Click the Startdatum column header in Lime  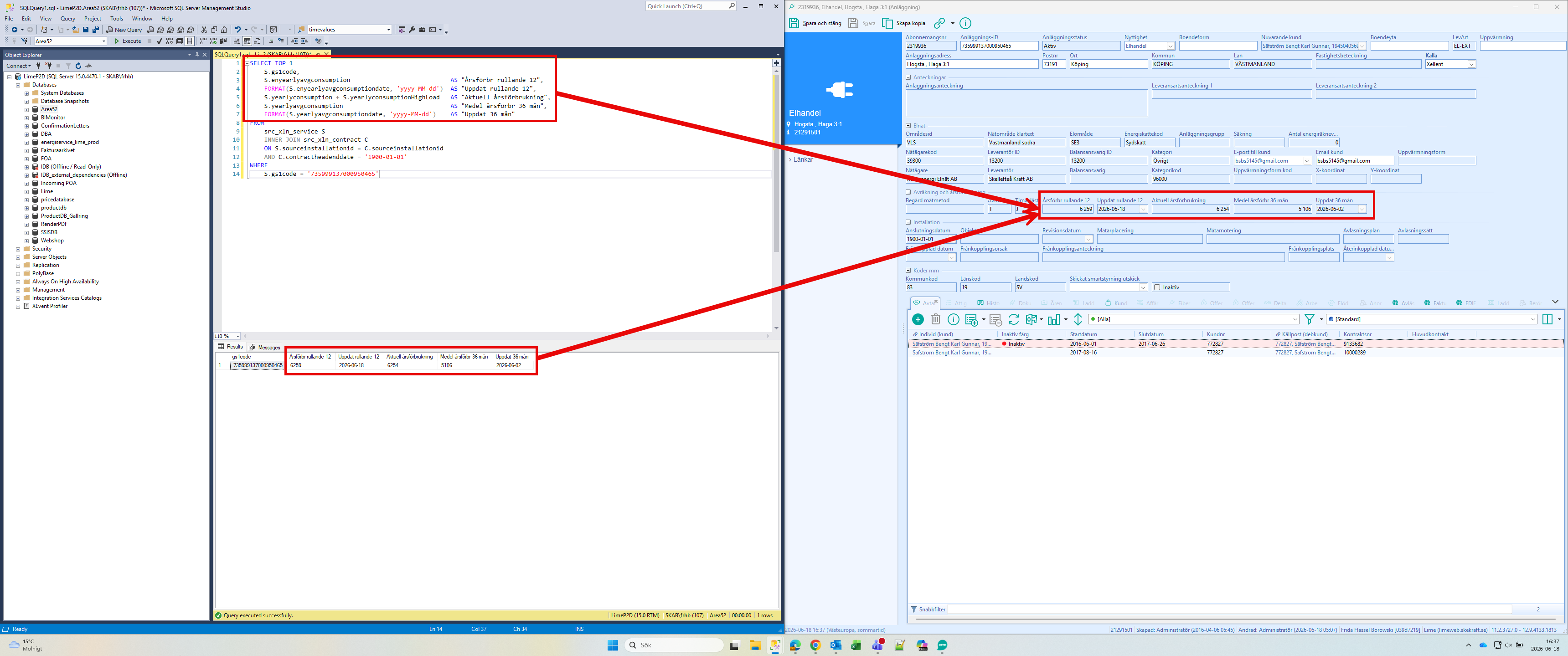click(x=1083, y=334)
